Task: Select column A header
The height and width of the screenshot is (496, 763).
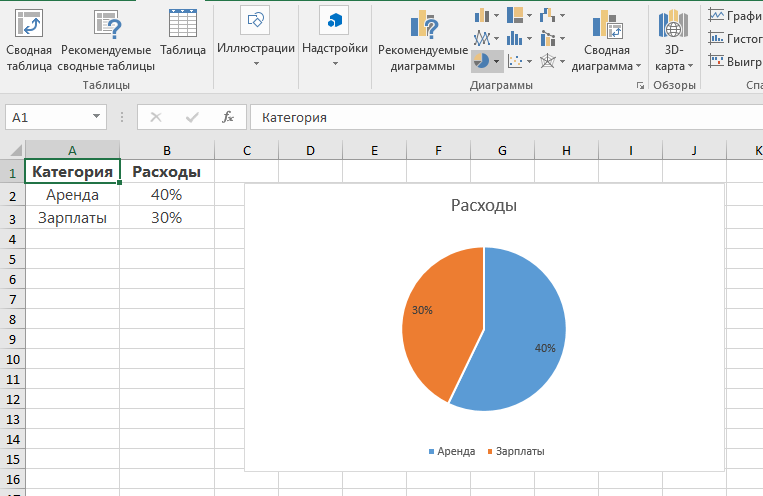Action: tap(72, 150)
